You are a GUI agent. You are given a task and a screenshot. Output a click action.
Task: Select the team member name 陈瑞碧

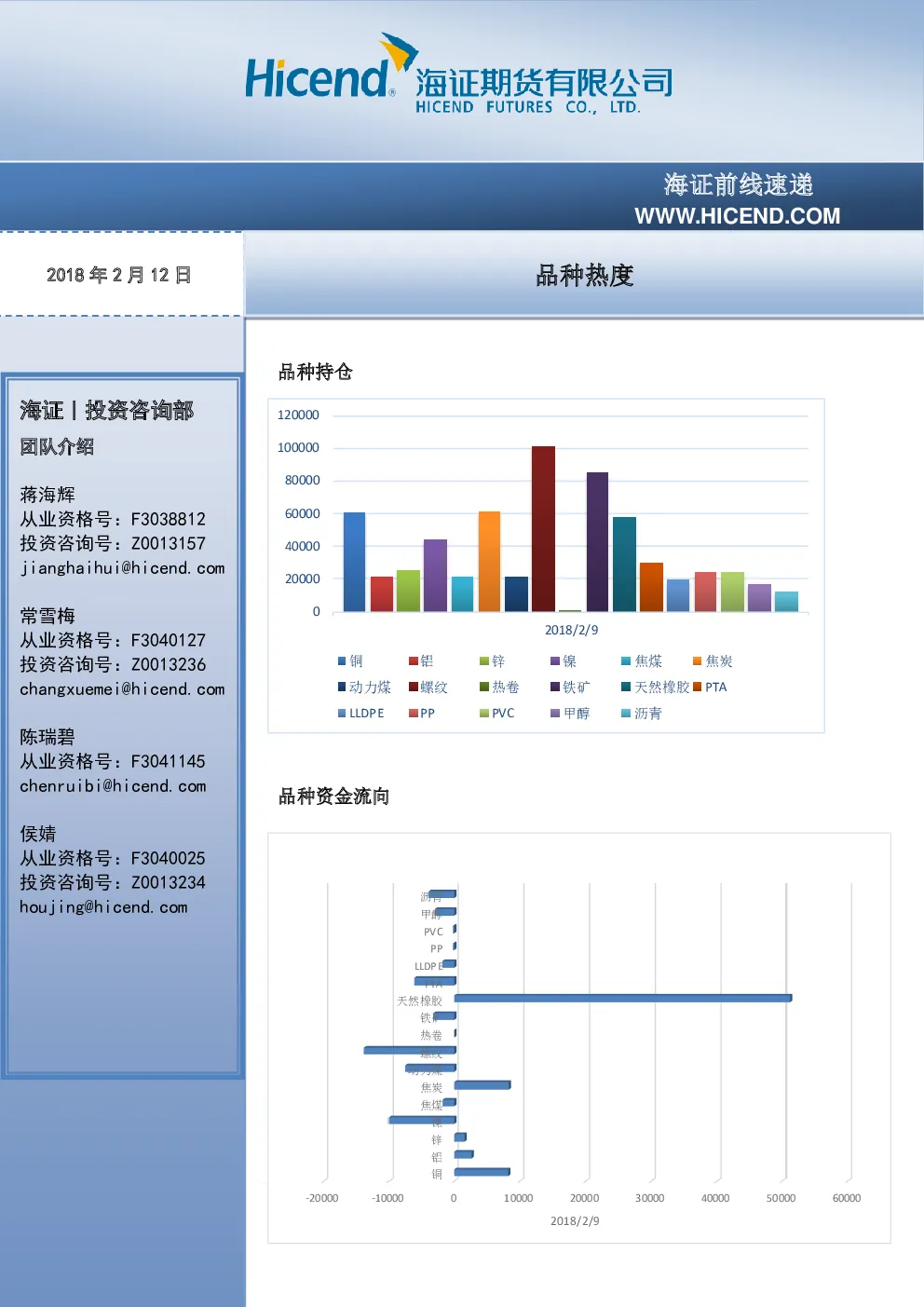(48, 737)
